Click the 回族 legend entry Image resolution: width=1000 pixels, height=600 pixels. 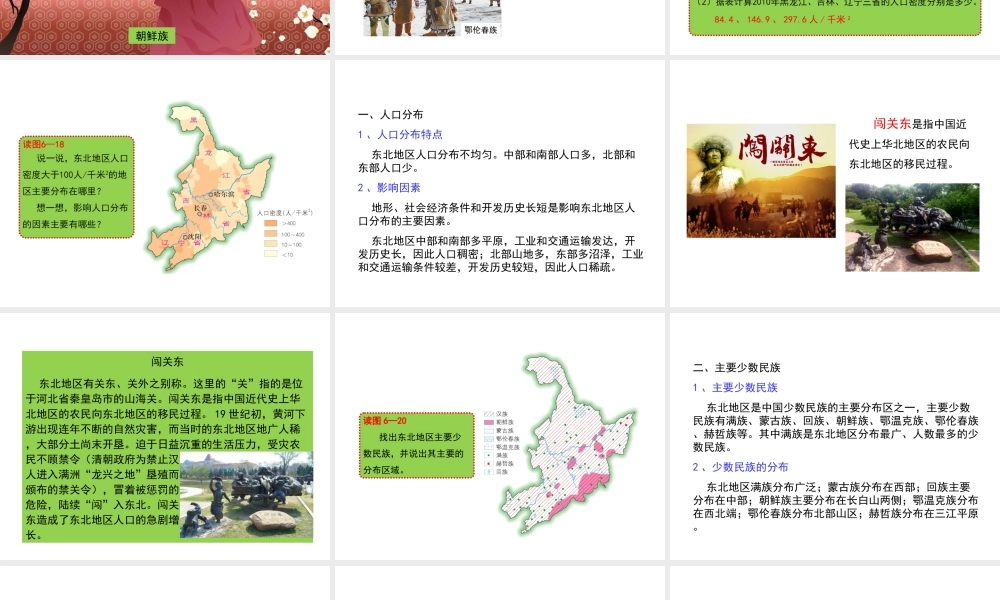tap(496, 472)
